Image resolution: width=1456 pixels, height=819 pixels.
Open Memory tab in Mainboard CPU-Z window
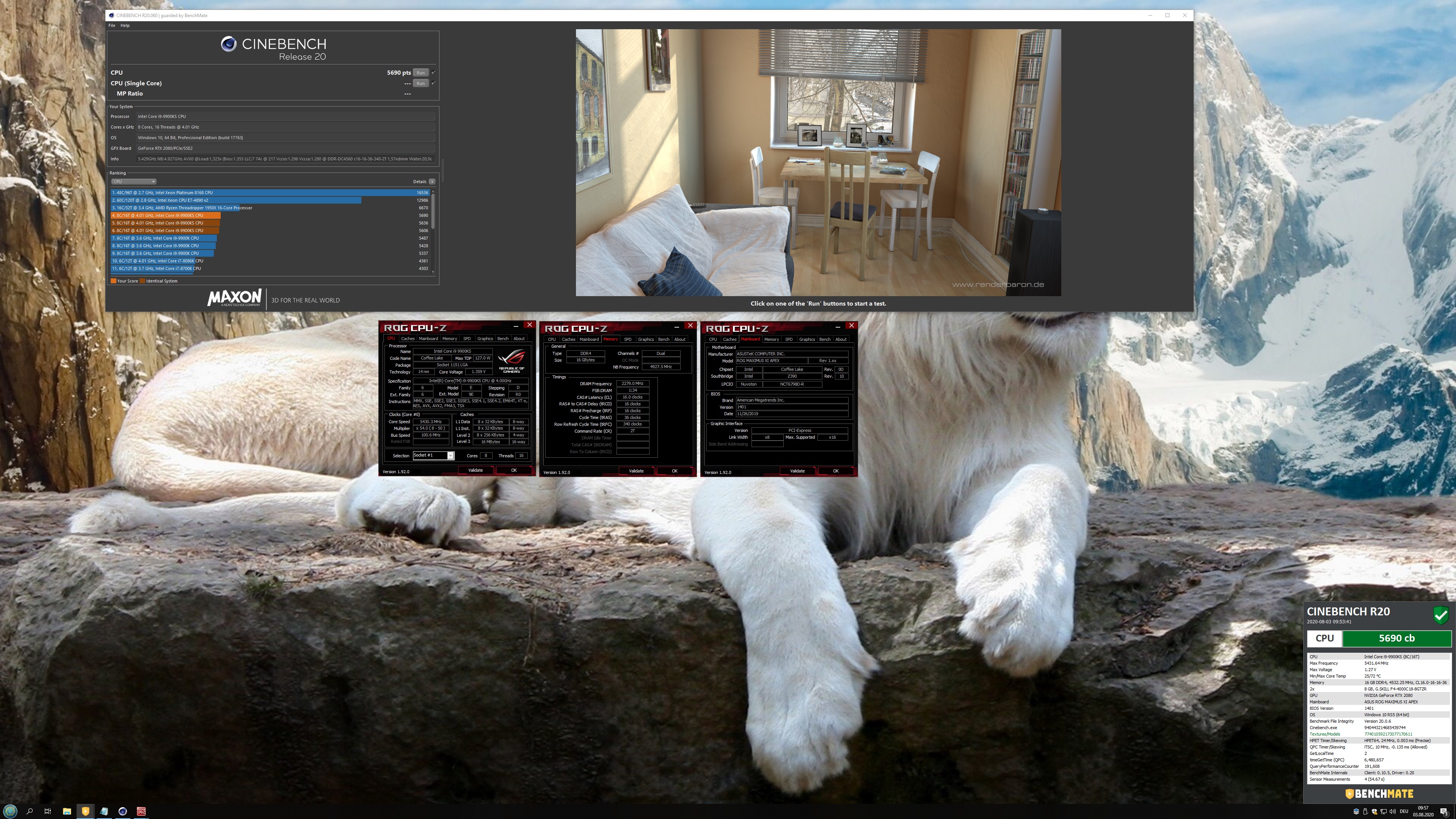[772, 339]
